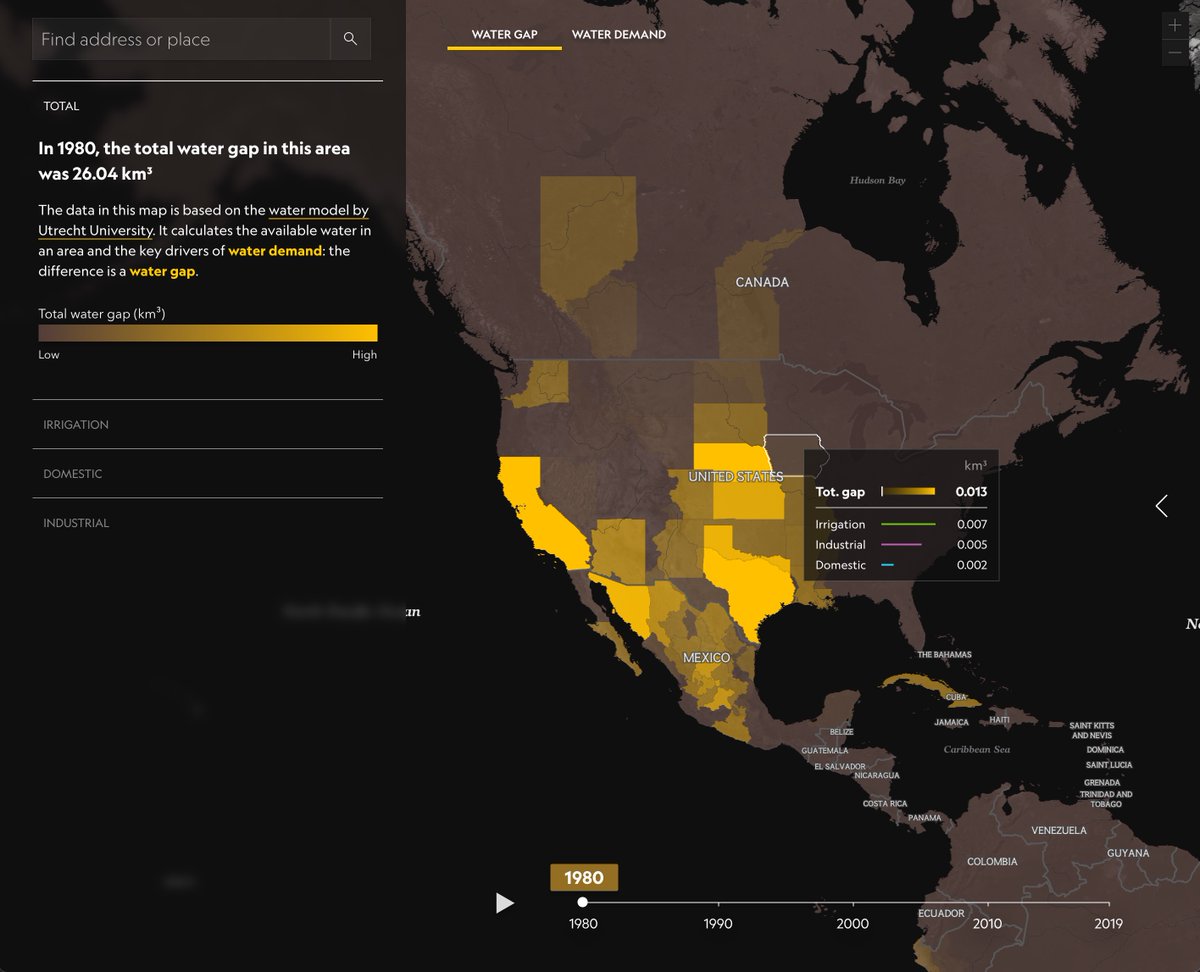Expand the IRRIGATION section

[x=76, y=424]
